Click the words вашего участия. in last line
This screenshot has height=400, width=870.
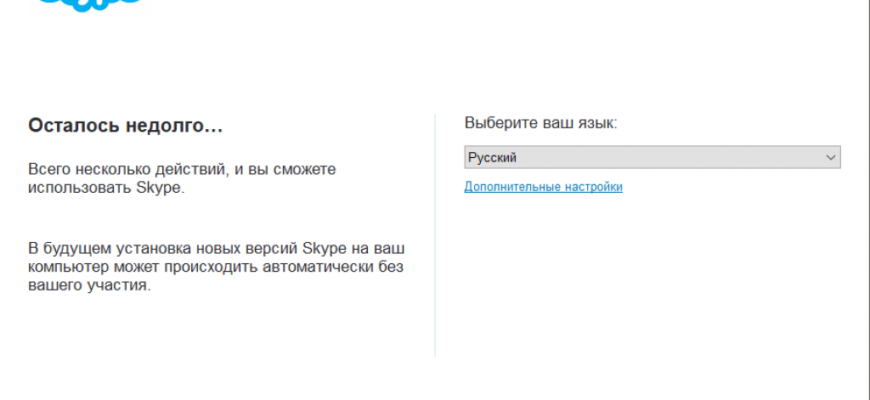click(89, 286)
